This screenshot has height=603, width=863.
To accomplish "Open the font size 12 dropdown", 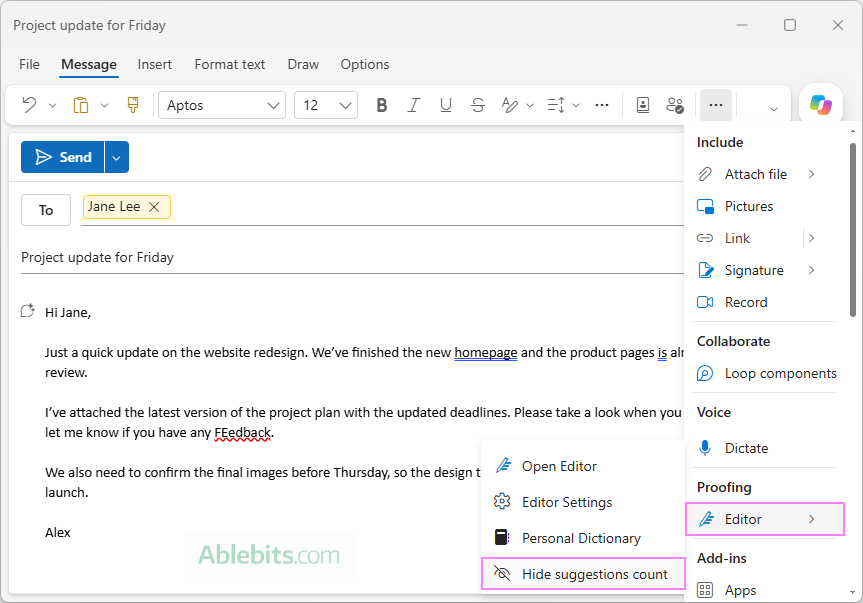I will coord(326,105).
